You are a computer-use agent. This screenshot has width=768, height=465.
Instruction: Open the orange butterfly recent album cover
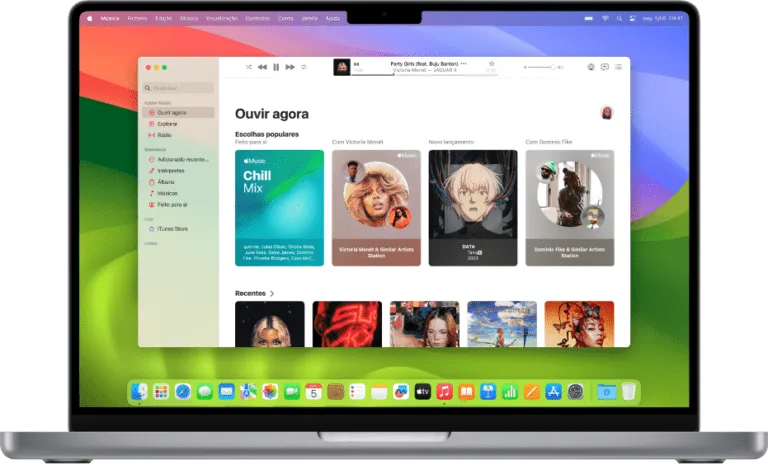click(579, 324)
